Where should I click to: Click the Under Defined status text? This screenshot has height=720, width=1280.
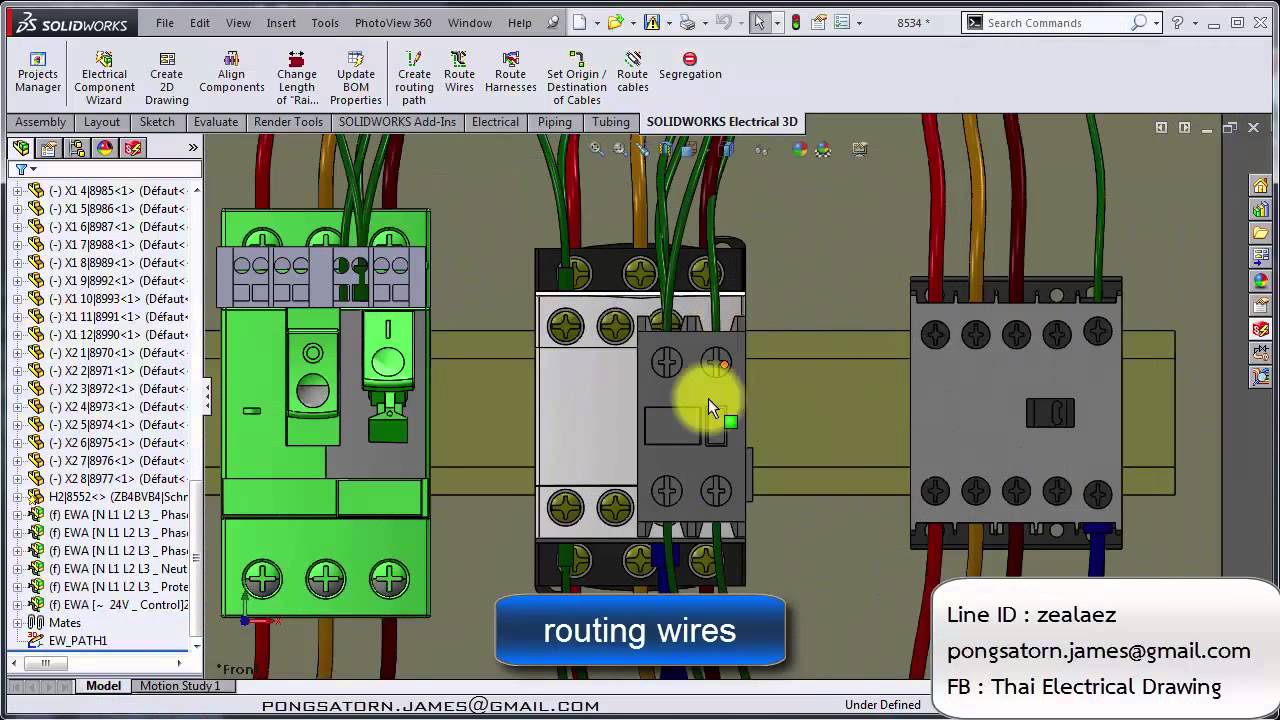883,705
